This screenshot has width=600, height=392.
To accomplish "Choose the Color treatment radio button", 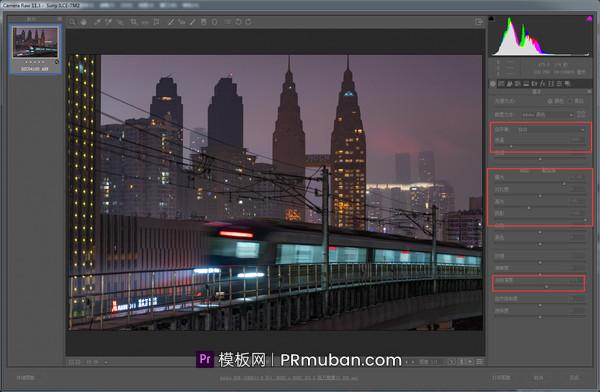I will click(x=550, y=101).
